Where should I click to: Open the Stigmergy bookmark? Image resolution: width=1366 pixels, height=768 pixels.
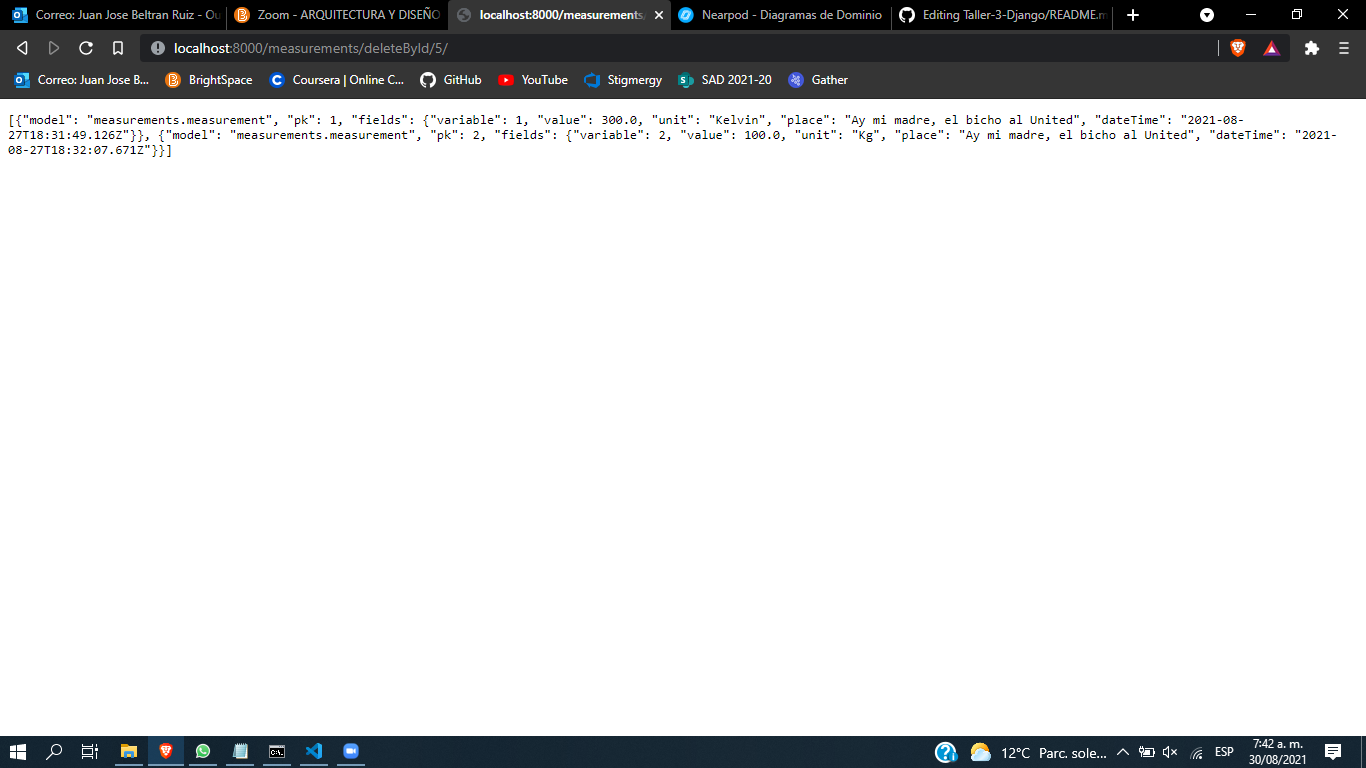[x=623, y=80]
